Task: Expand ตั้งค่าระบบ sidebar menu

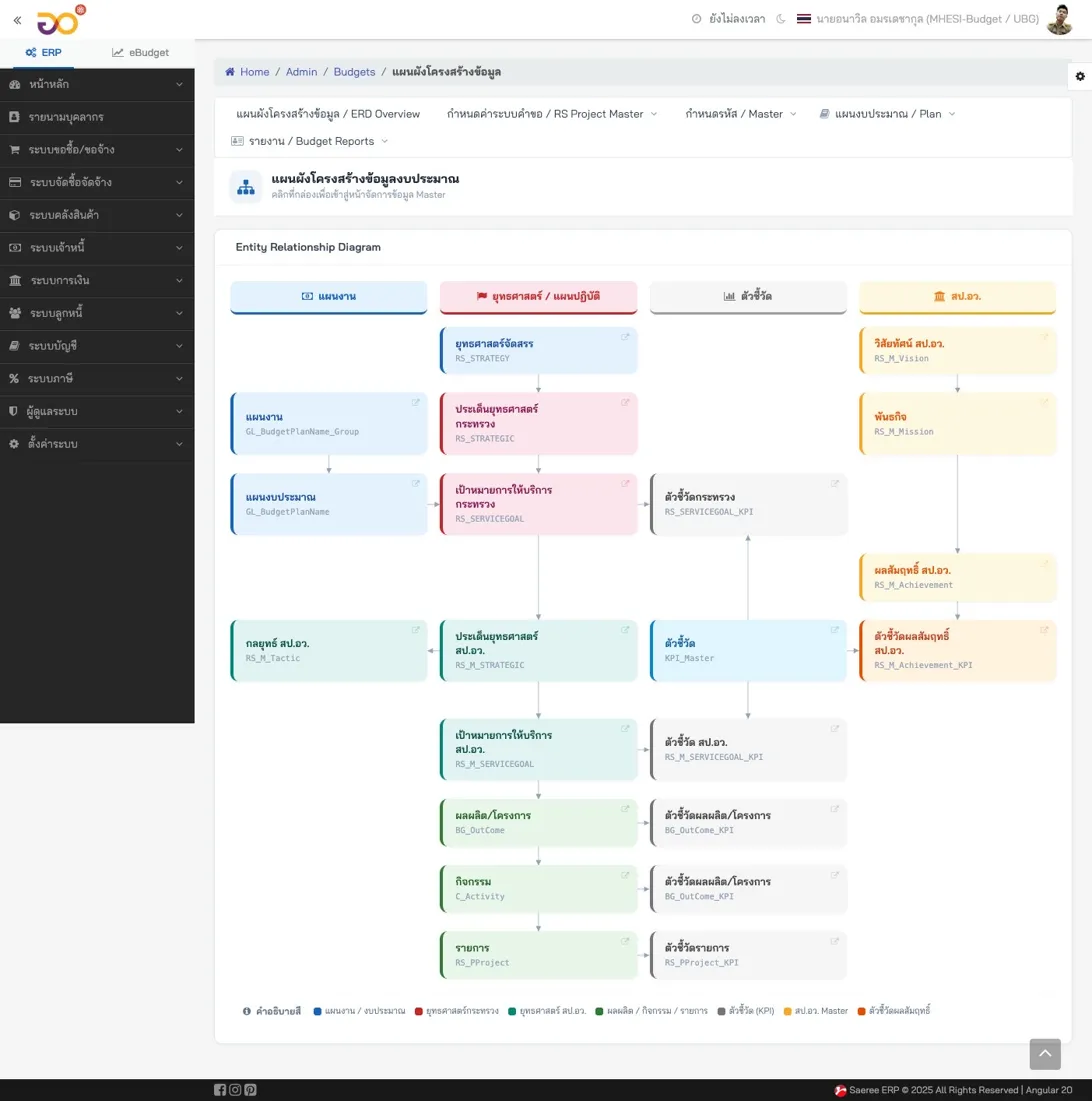Action: [x=97, y=444]
